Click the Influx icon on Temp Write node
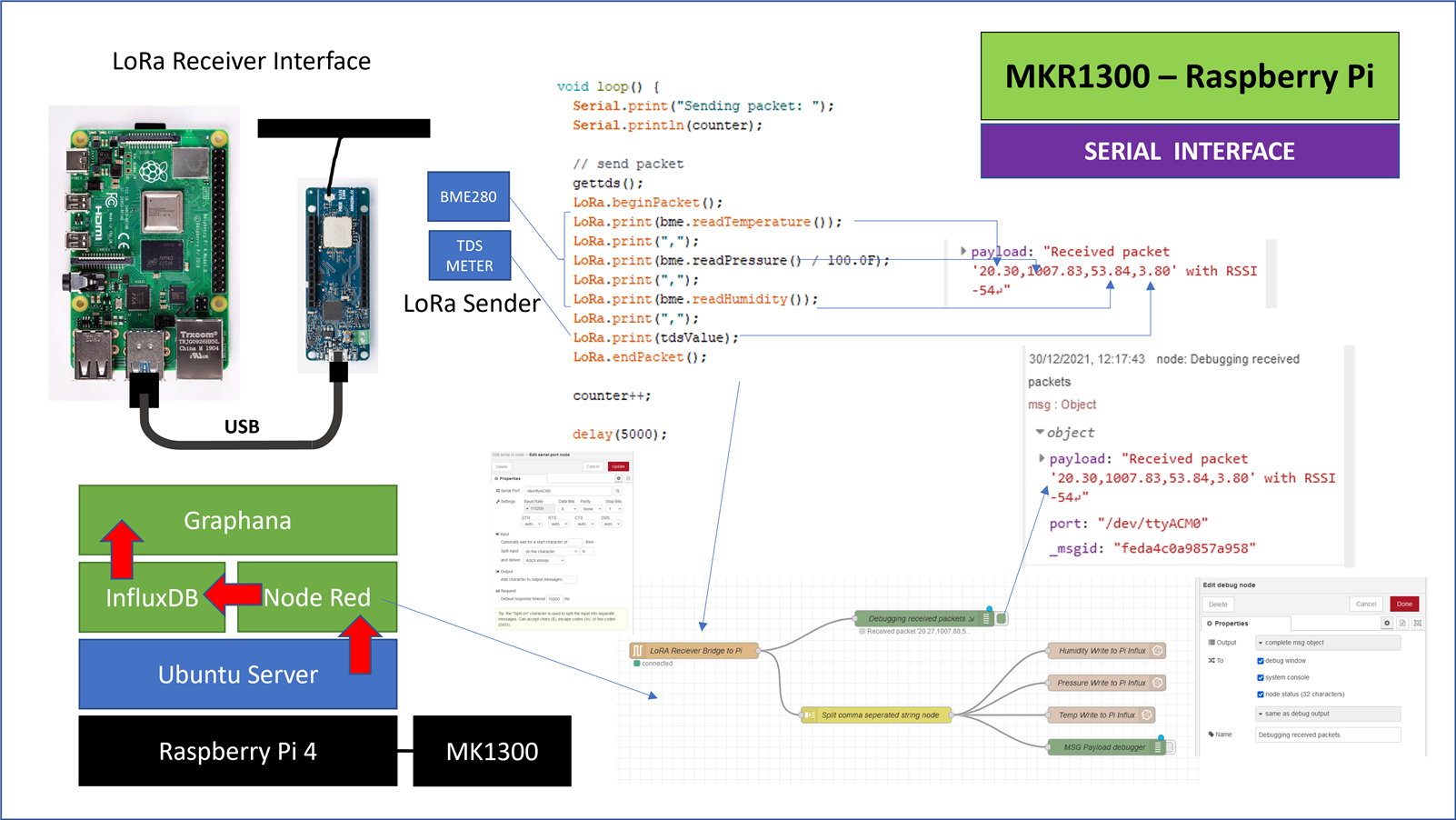This screenshot has width=1456, height=820. (x=1147, y=715)
